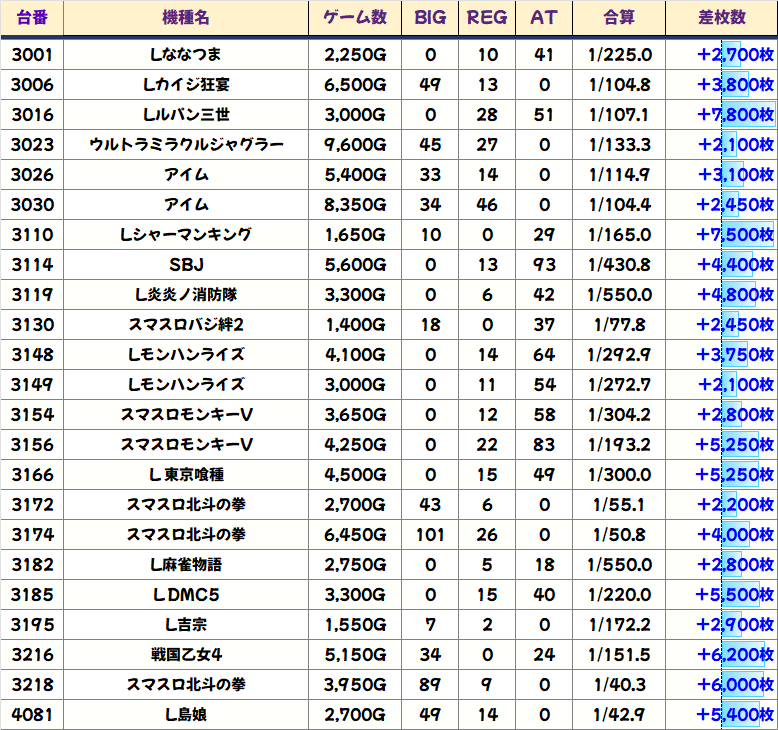Click the ゲーム数 column header
Image resolution: width=778 pixels, height=730 pixels.
click(x=355, y=18)
